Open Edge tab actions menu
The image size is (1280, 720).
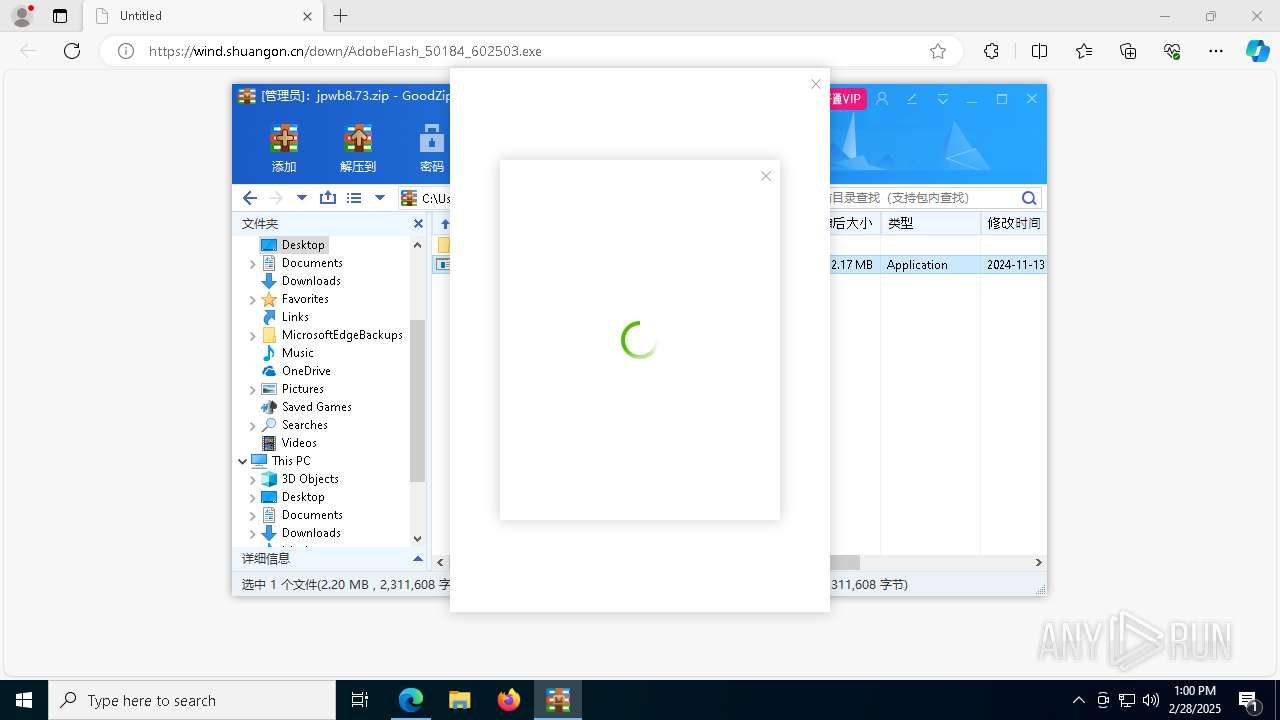click(60, 16)
